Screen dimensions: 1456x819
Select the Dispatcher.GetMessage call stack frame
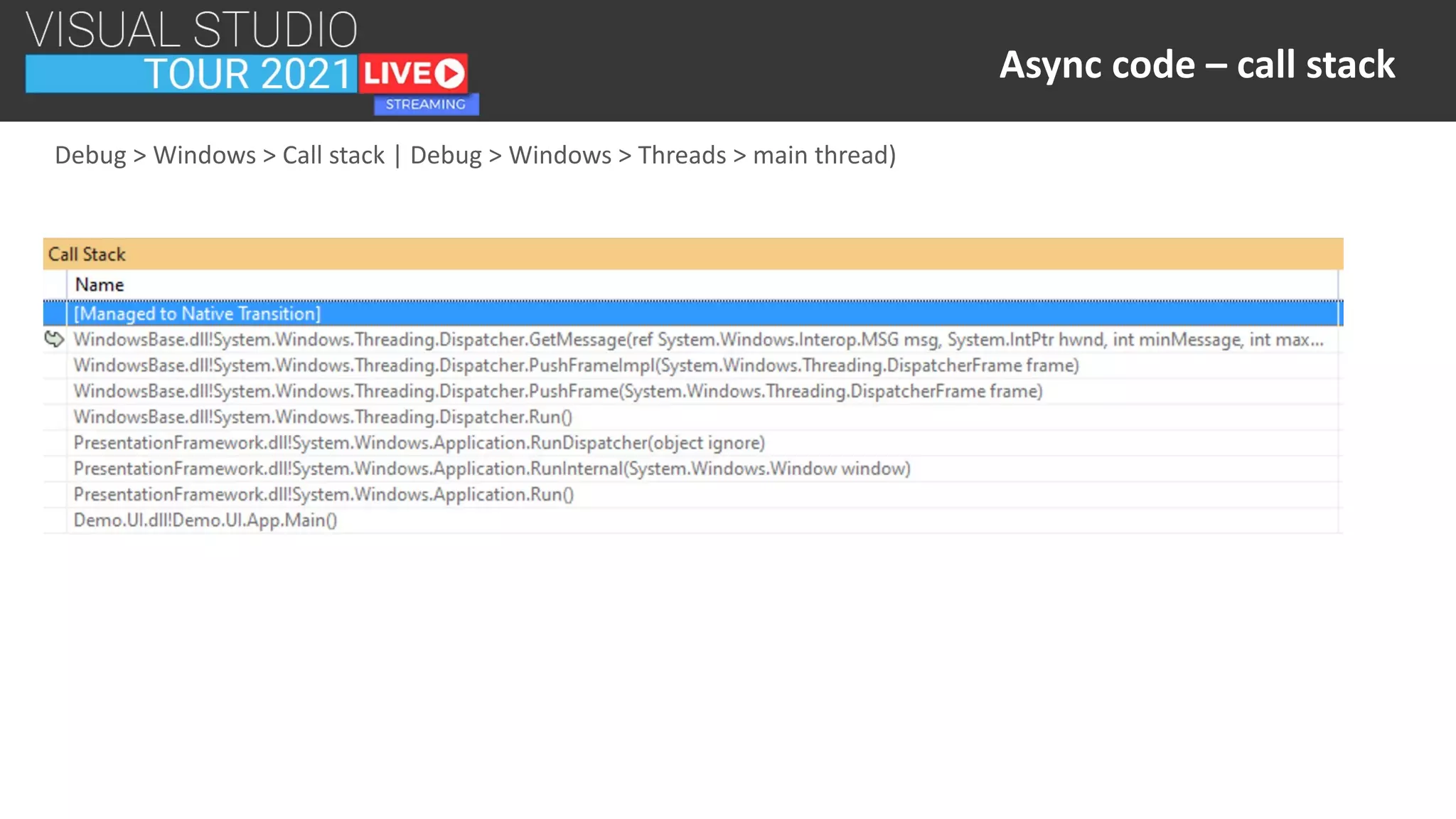pyautogui.click(x=693, y=340)
